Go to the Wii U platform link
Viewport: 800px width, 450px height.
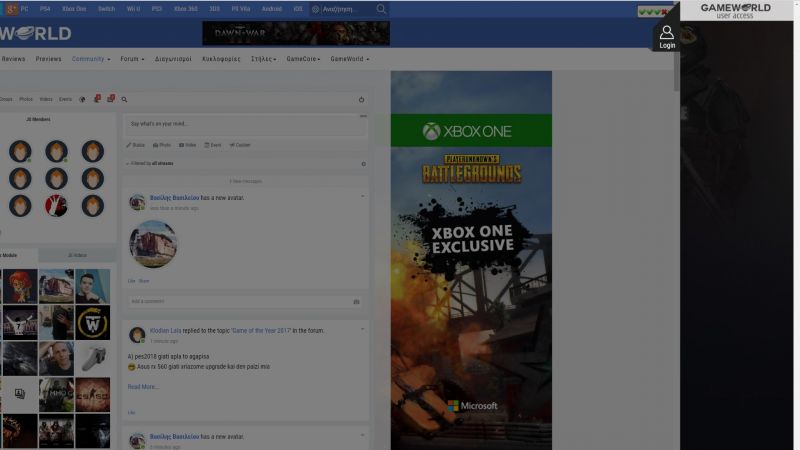point(133,9)
